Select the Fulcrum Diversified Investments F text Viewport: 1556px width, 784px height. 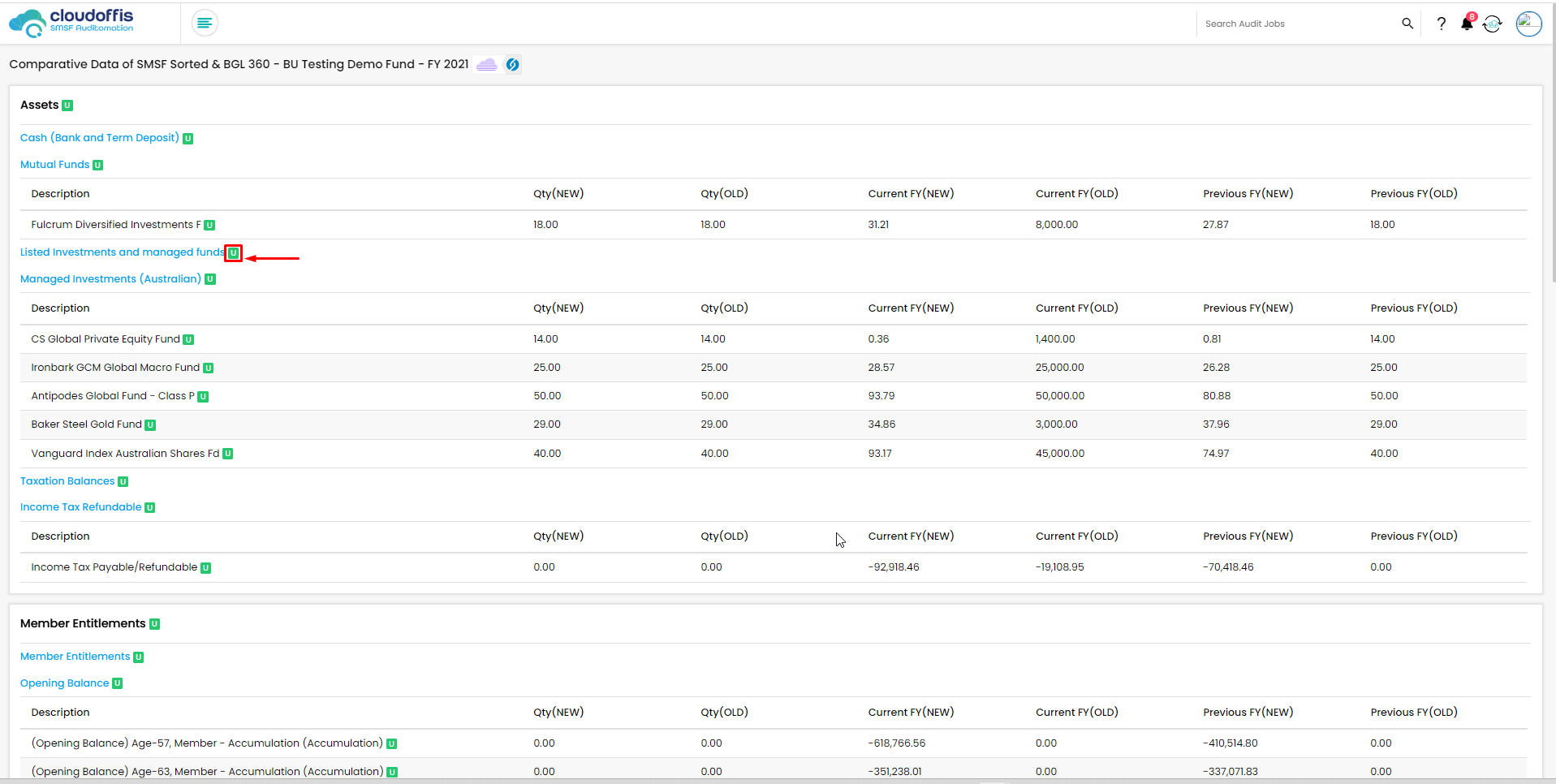pyautogui.click(x=116, y=225)
